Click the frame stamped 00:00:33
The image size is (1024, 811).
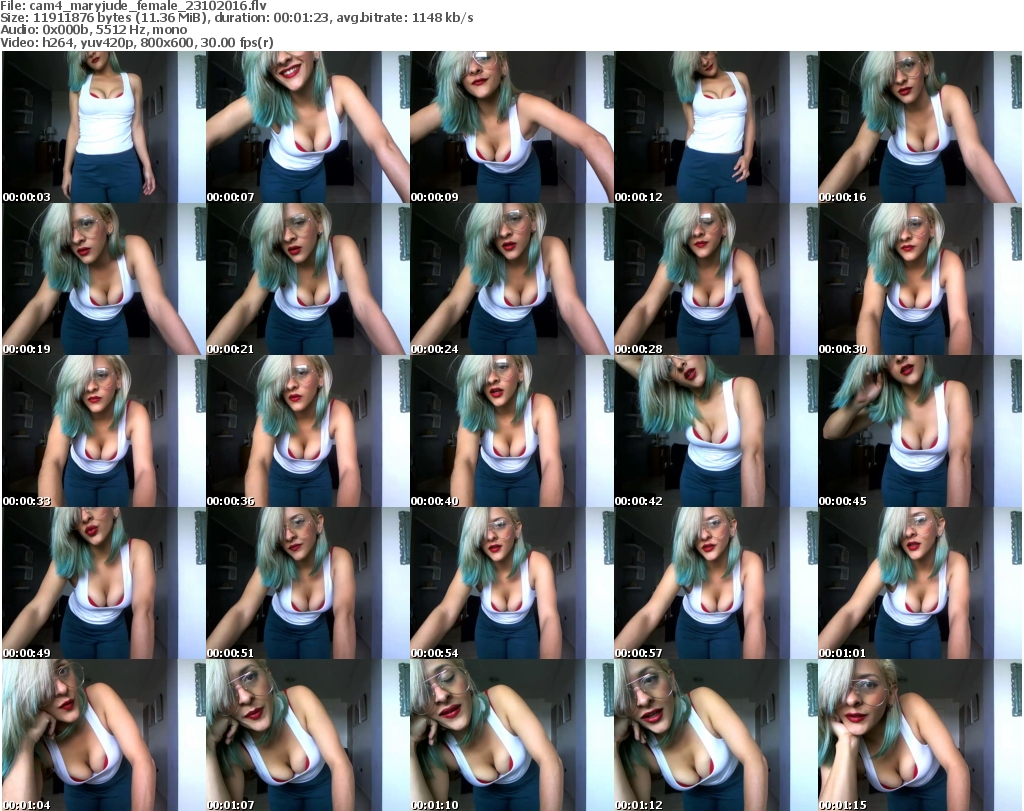click(103, 431)
